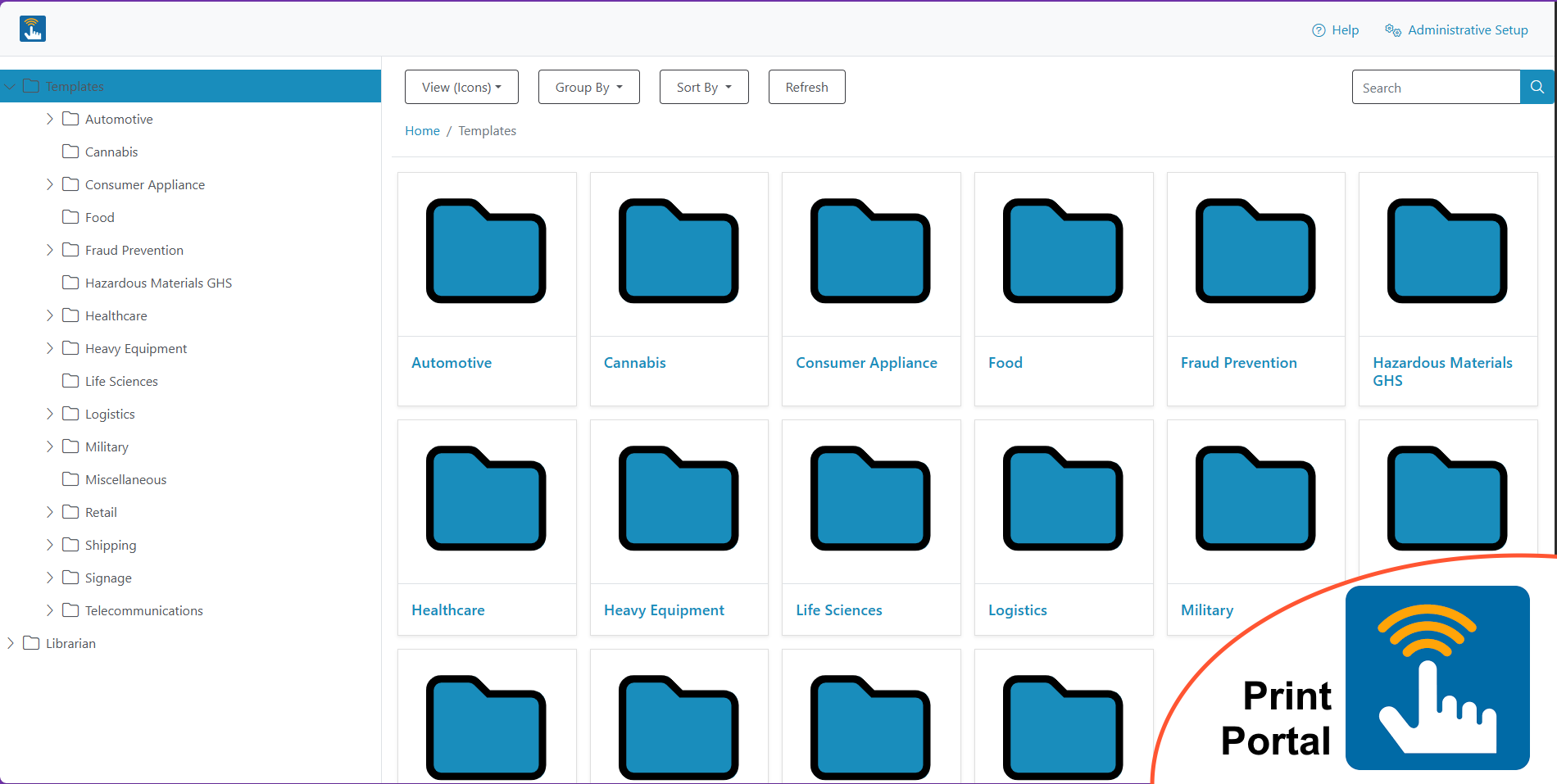This screenshot has width=1557, height=784.
Task: Click folder icon beside Shipping in tree
Action: point(71,545)
